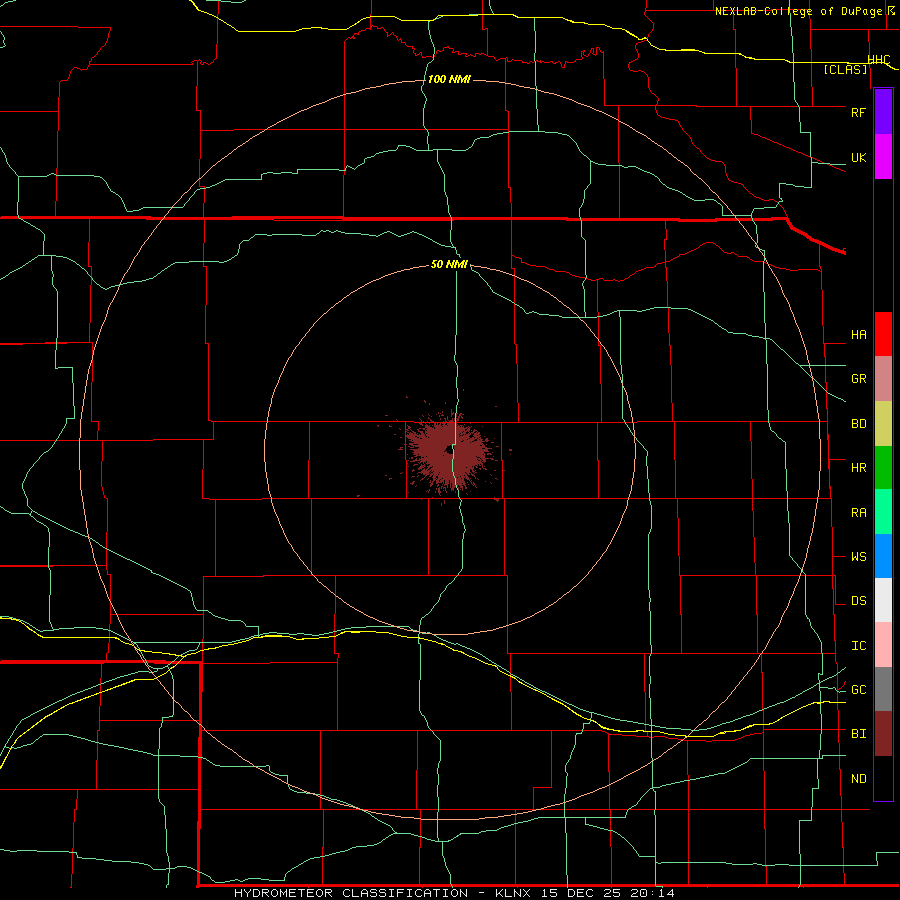Screen dimensions: 900x900
Task: Click the NEXLAB-College of DuPage header text
Action: click(x=798, y=11)
